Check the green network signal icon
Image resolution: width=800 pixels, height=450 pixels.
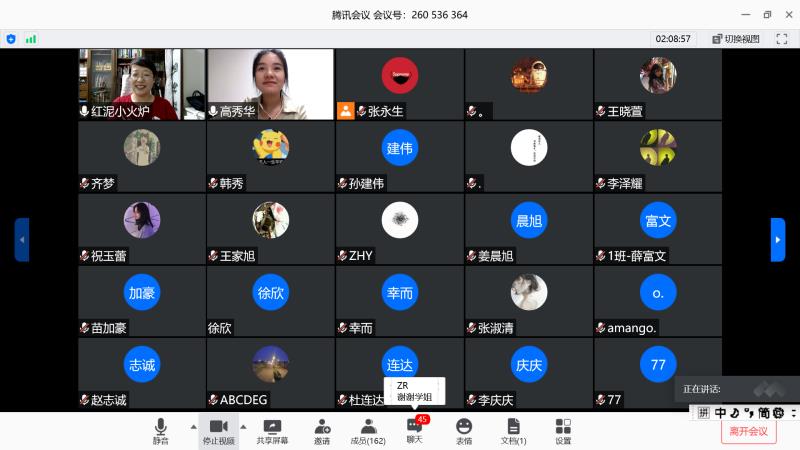tap(31, 39)
